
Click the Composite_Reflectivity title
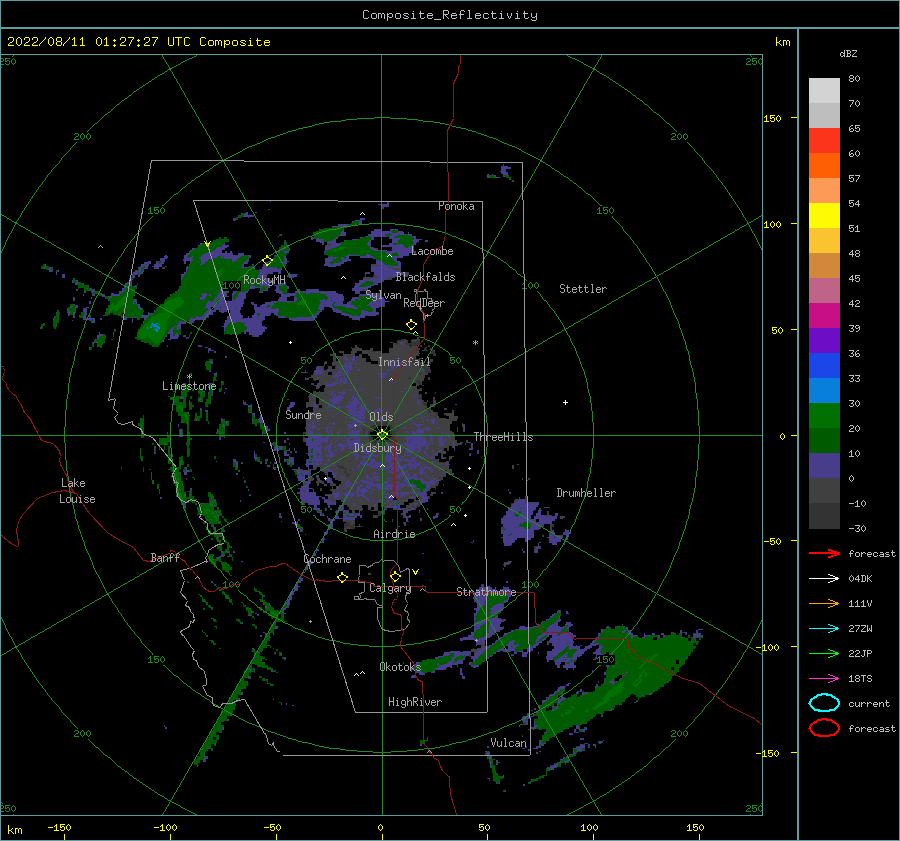pos(450,15)
